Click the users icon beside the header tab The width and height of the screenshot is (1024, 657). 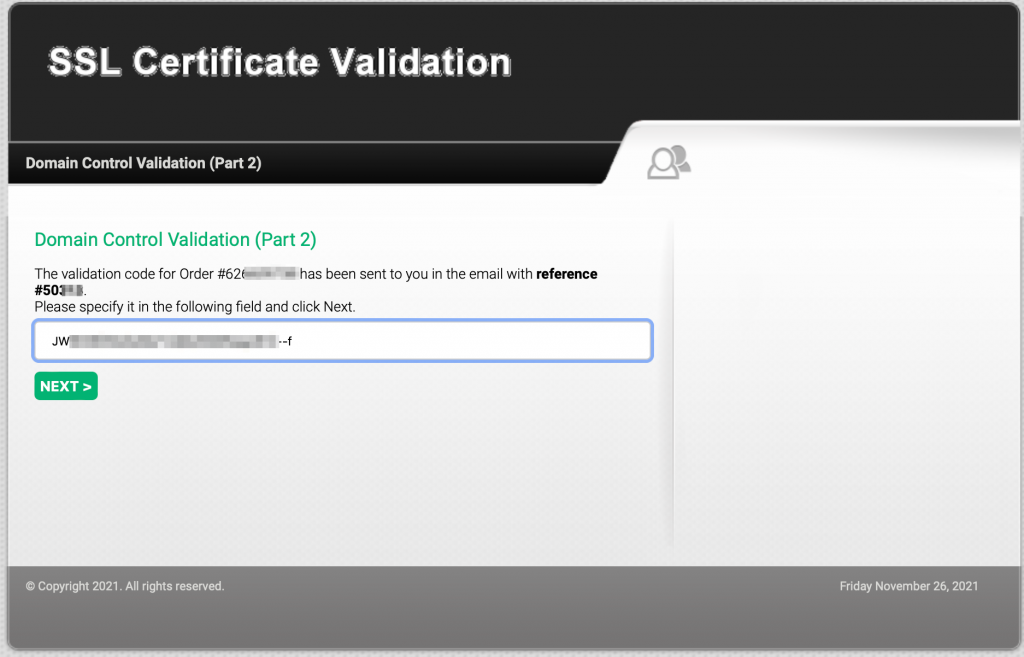(668, 162)
